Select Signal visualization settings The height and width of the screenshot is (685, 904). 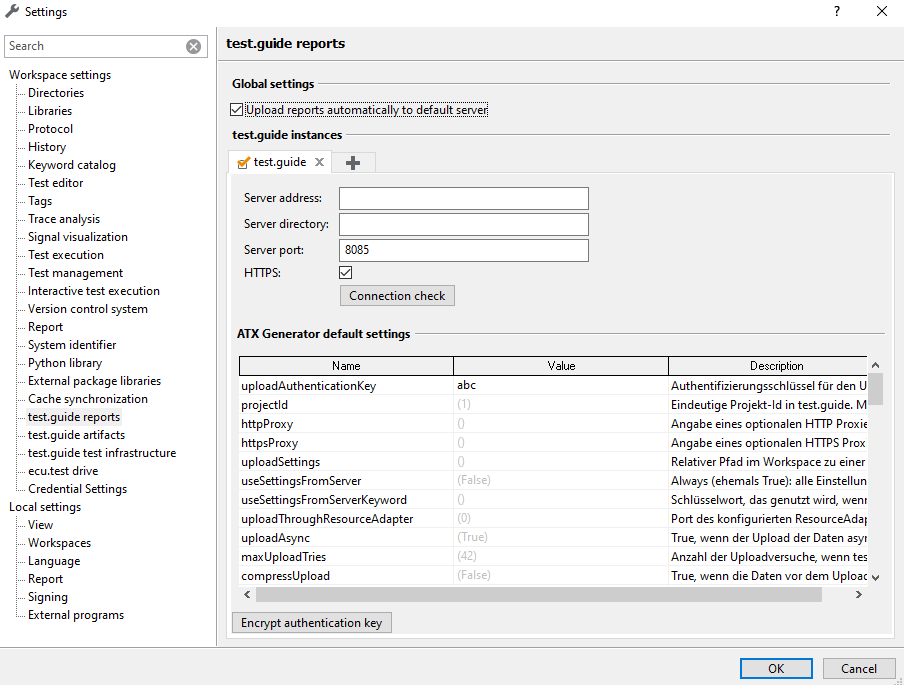78,237
